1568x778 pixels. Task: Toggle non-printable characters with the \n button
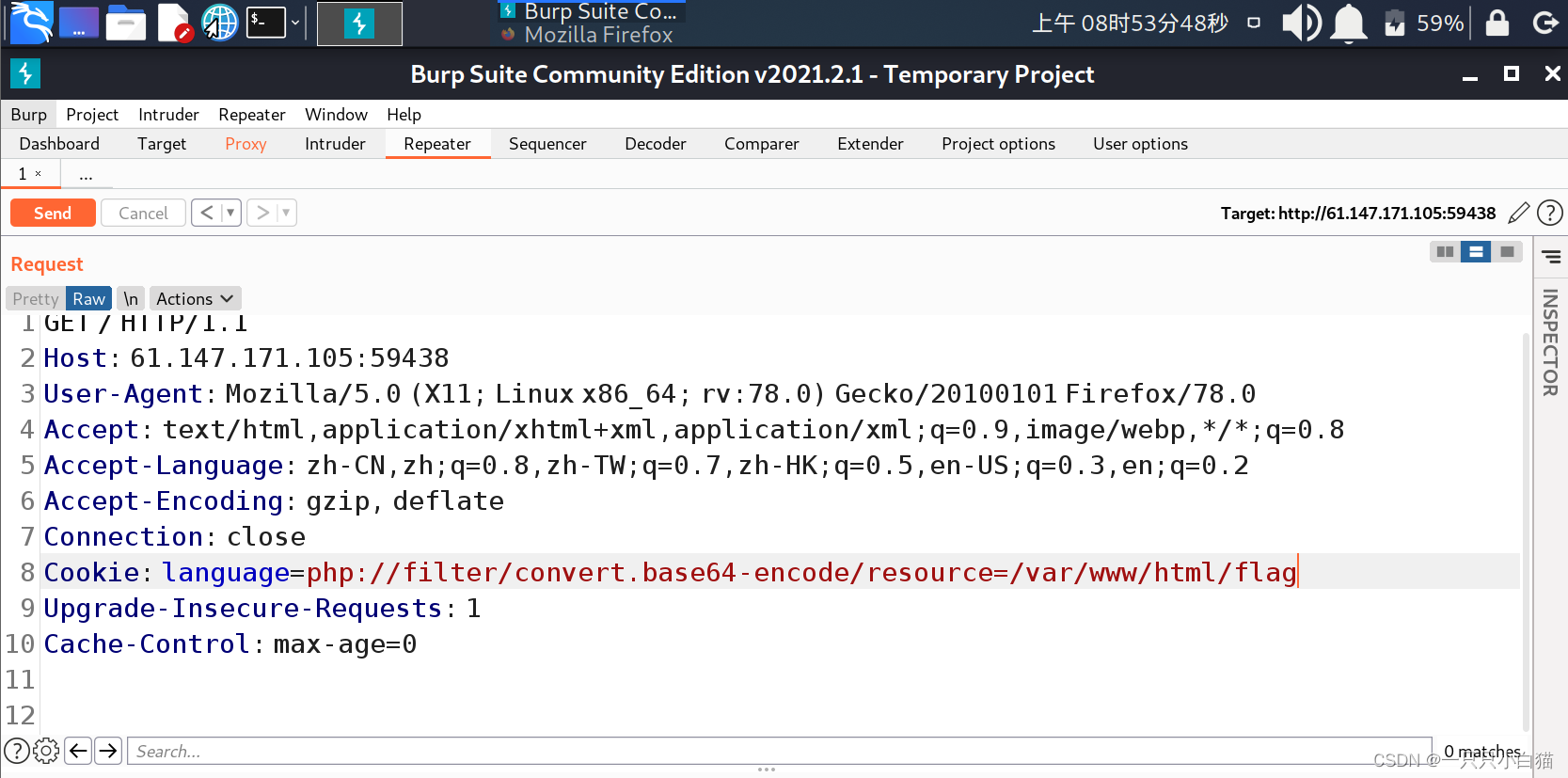[x=131, y=299]
